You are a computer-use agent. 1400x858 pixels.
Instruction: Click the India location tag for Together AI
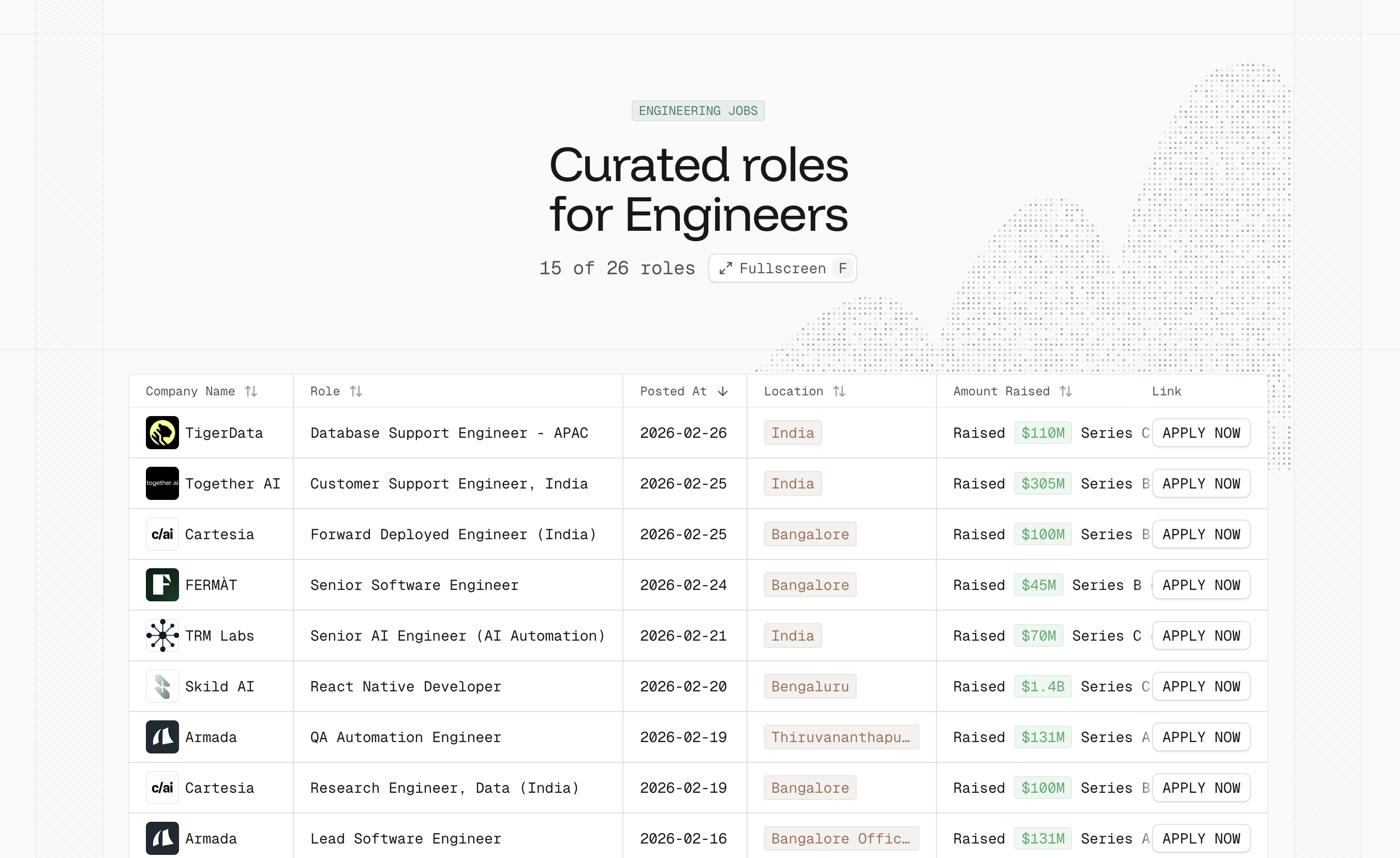793,483
